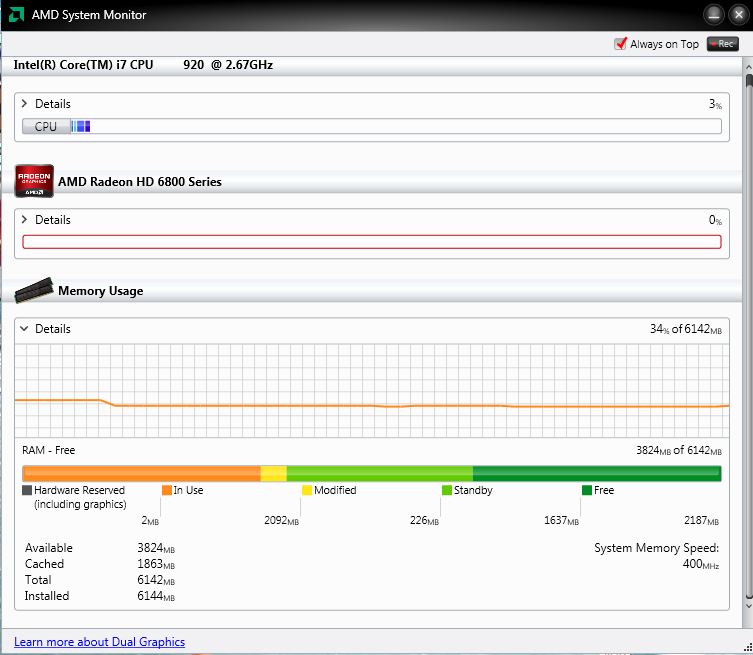Screen dimensions: 753x655
Task: Click the dark green Free segment of RAM bar
Action: coord(597,473)
